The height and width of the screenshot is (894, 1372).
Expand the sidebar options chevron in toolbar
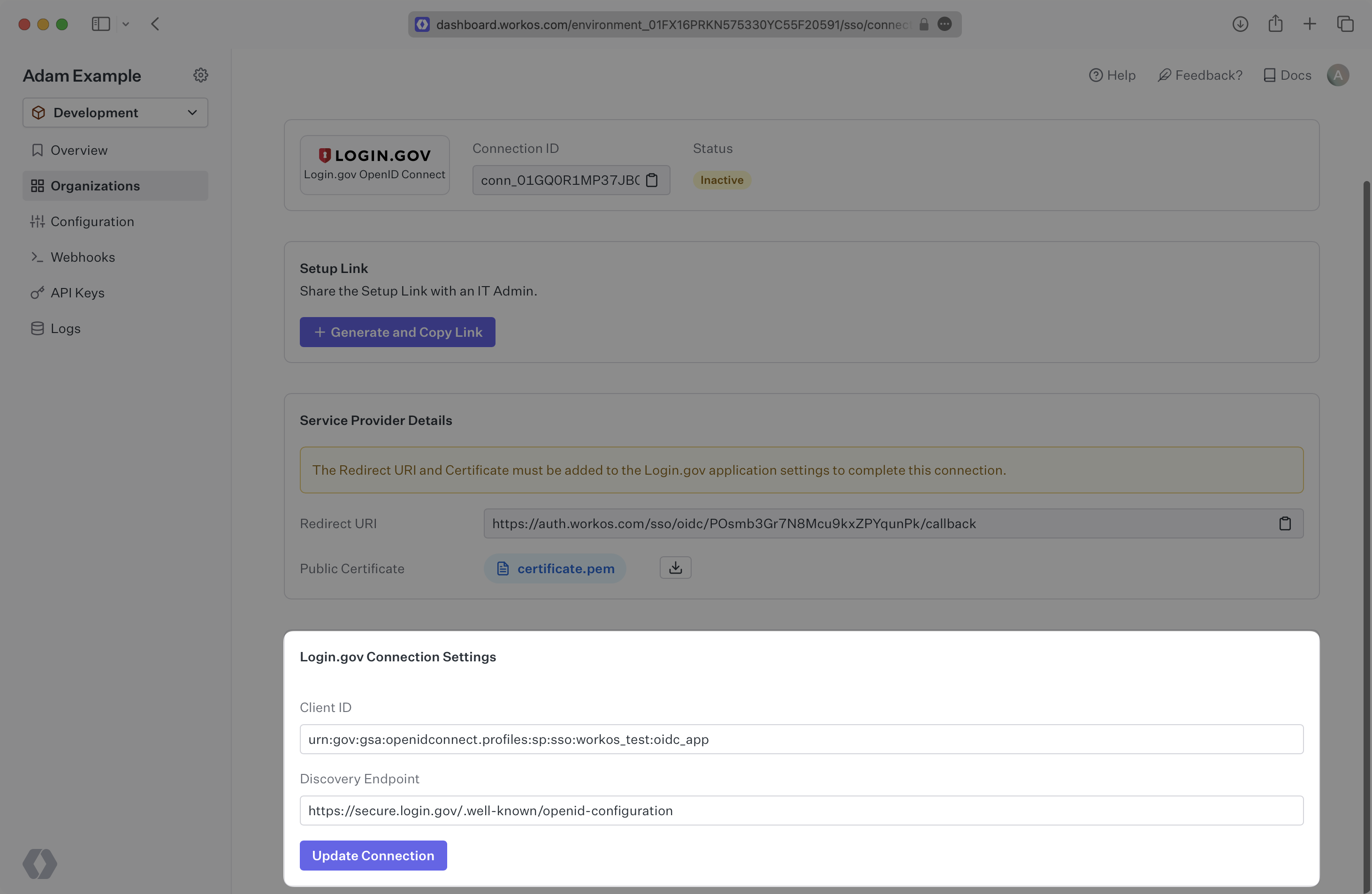coord(126,24)
